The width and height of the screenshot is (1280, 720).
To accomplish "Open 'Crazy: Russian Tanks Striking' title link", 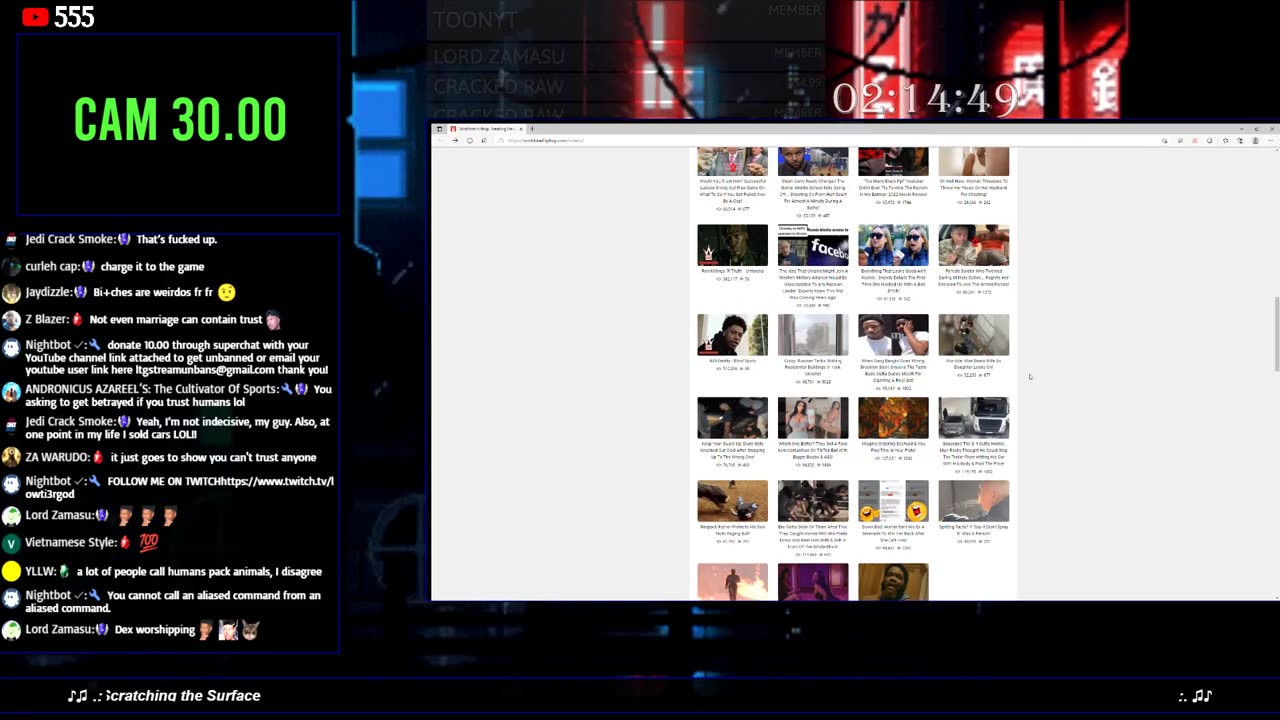I will pos(813,367).
